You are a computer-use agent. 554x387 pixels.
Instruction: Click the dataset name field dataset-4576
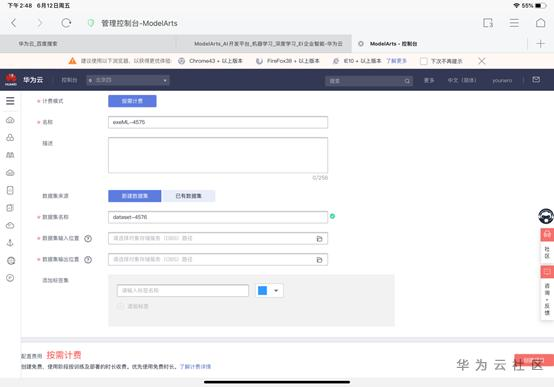[x=218, y=217]
